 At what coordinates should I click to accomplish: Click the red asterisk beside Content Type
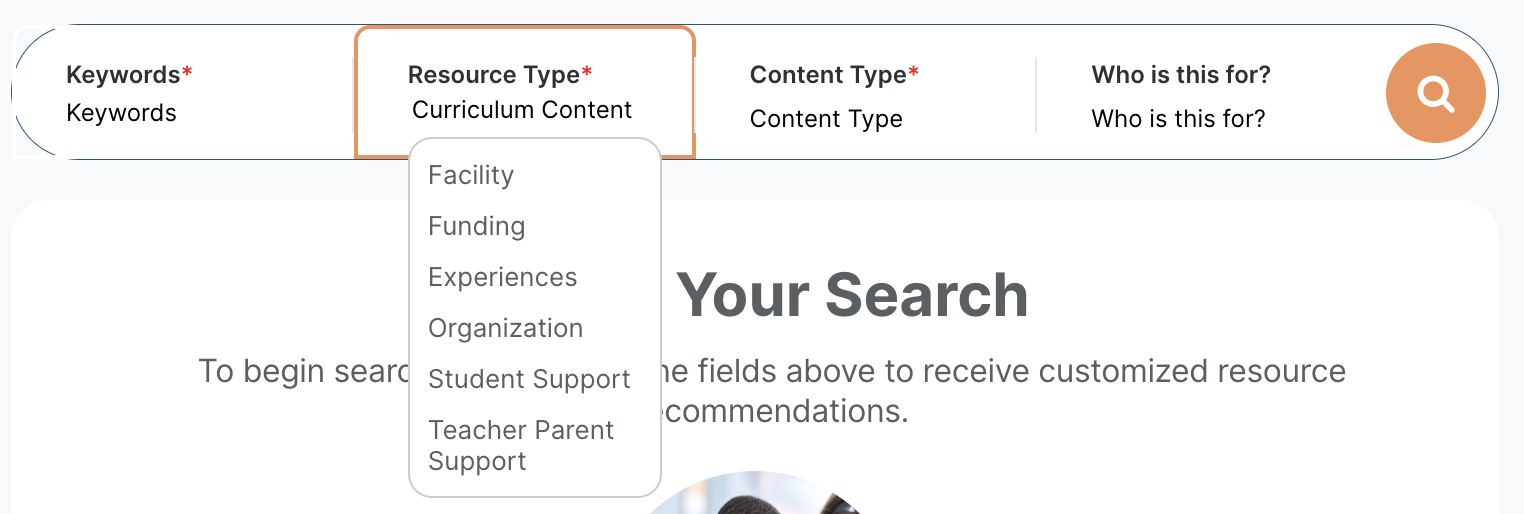point(914,73)
